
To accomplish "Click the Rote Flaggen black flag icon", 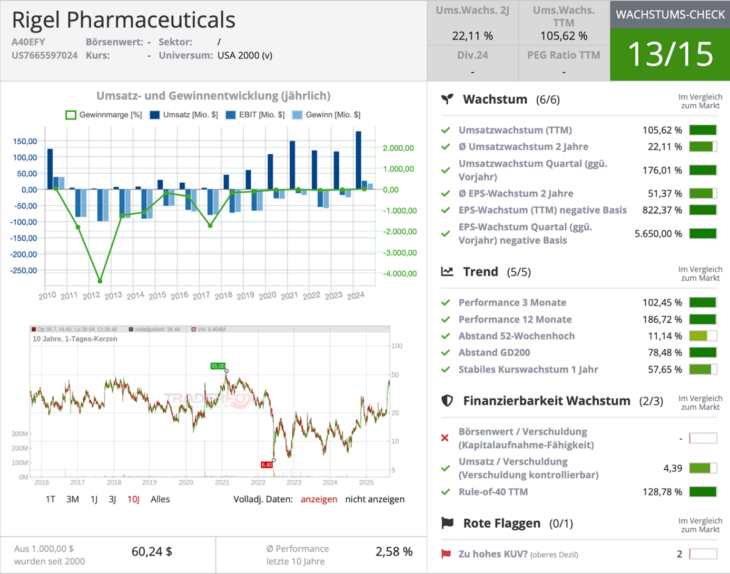I will click(447, 523).
